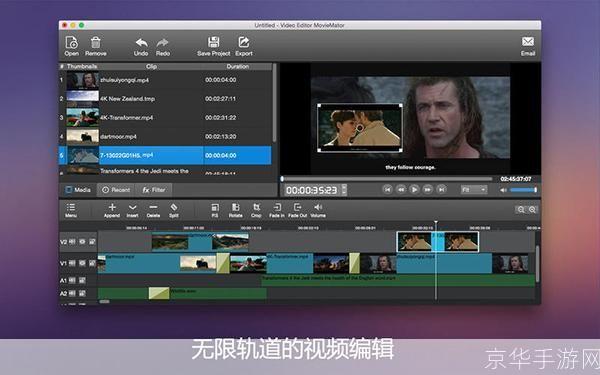The height and width of the screenshot is (375, 600).
Task: Lock the V1 track
Action: click(92, 263)
